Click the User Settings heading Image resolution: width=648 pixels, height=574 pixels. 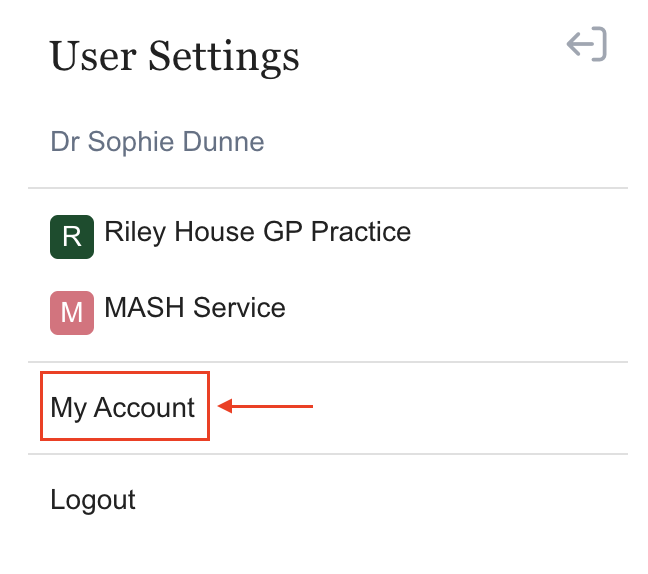click(x=174, y=56)
